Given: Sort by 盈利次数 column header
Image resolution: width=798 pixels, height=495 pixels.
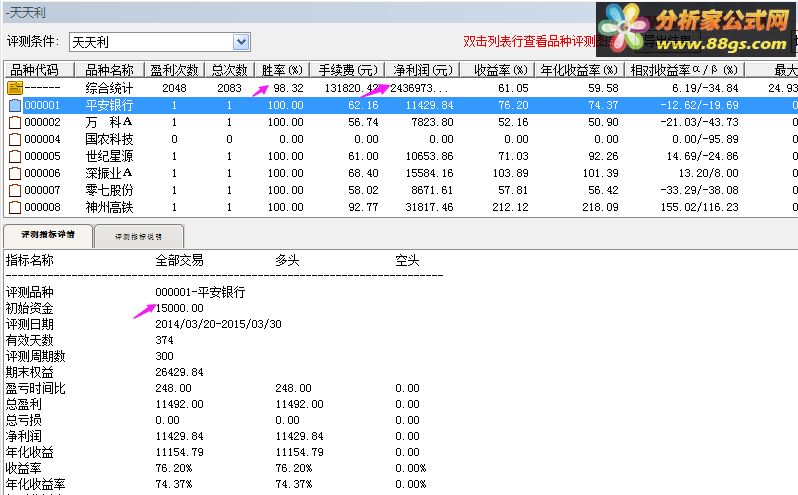Looking at the screenshot, I should tap(175, 70).
